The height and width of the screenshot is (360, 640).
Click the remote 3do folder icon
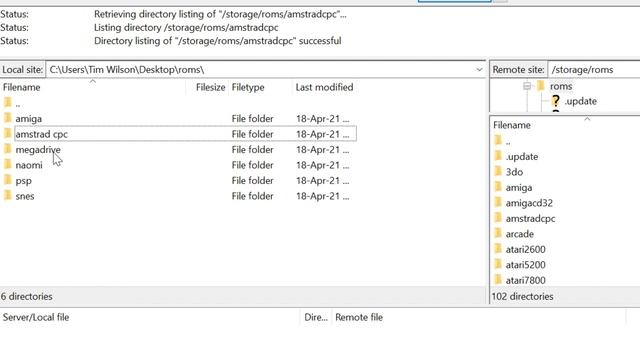point(498,171)
